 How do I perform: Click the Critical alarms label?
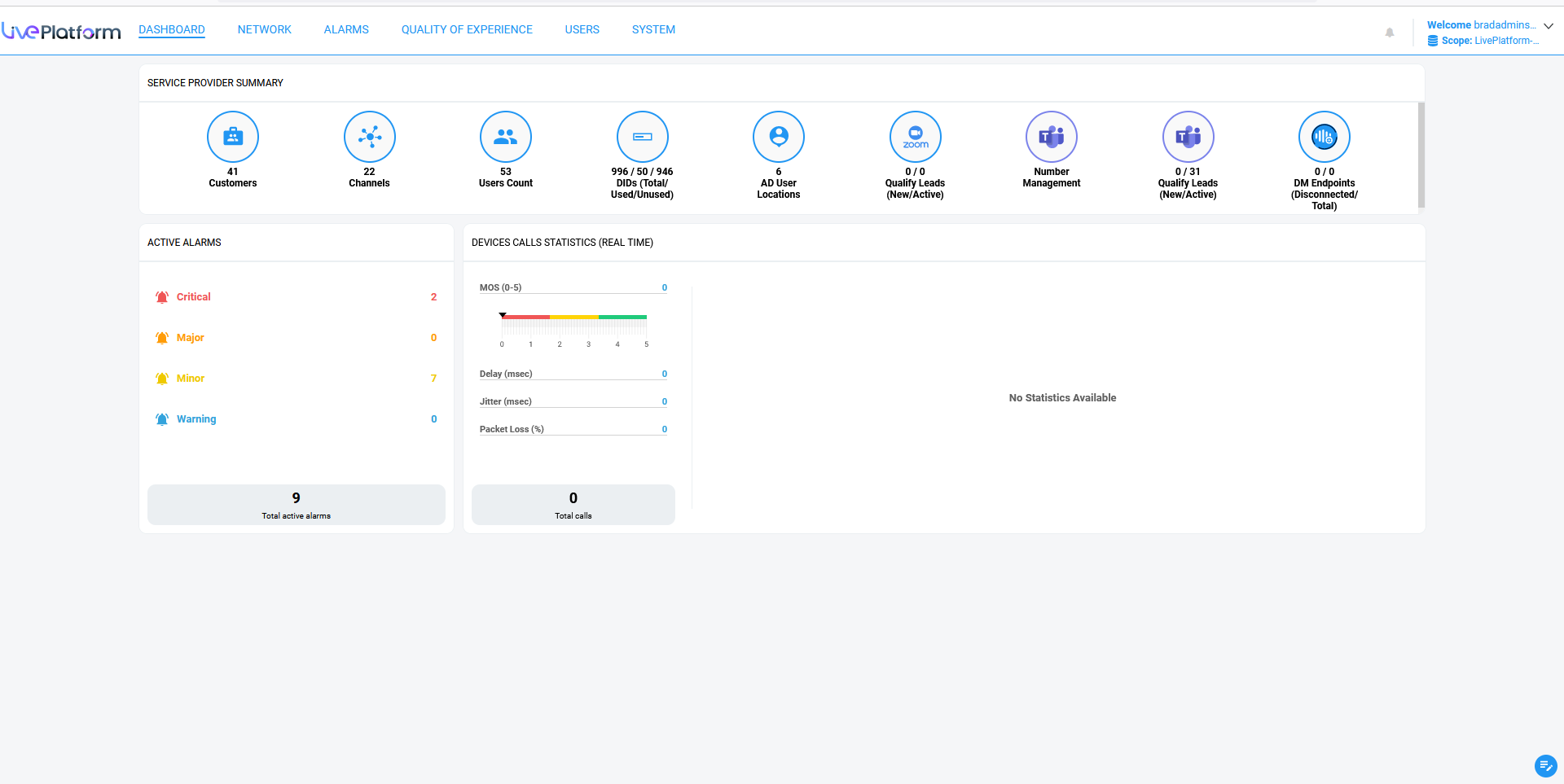(194, 297)
